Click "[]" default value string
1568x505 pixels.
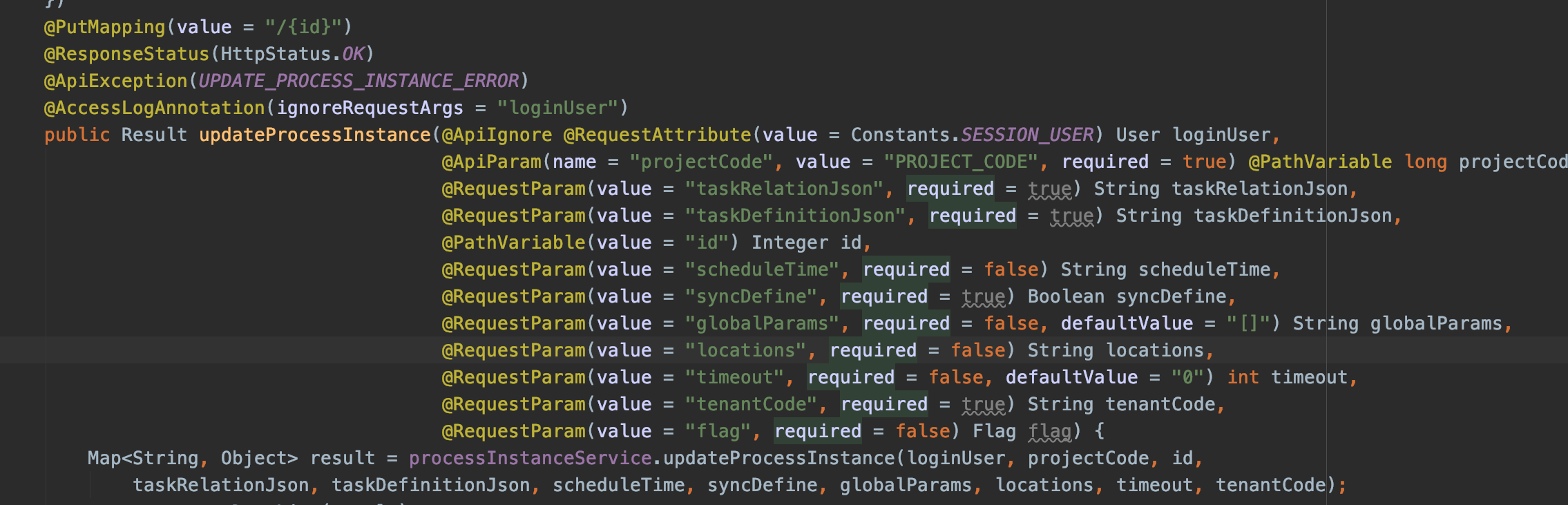click(x=1249, y=323)
